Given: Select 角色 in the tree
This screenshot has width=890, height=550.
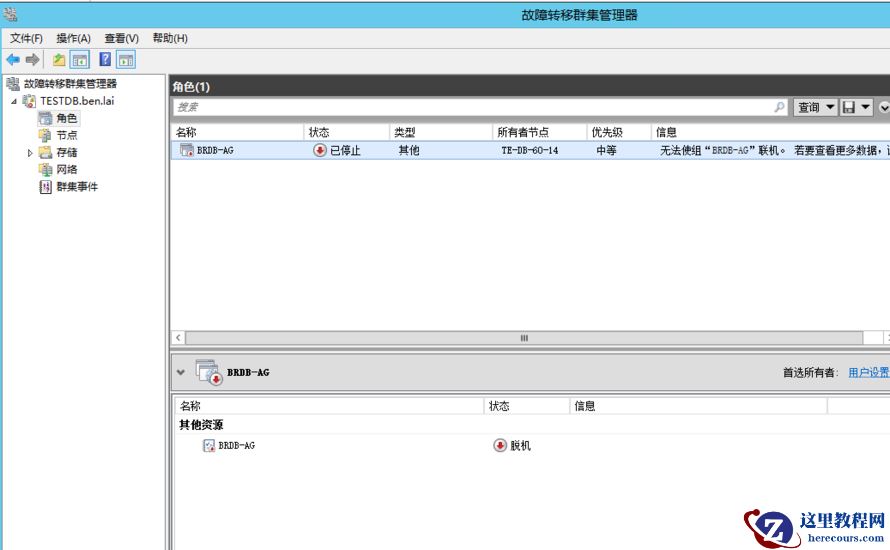Looking at the screenshot, I should pyautogui.click(x=66, y=118).
